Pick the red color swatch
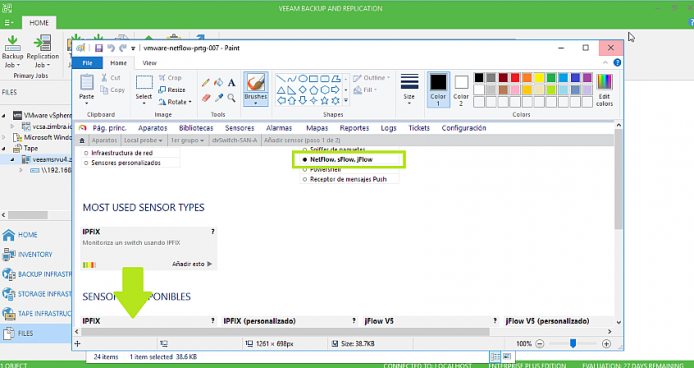694x368 pixels. pyautogui.click(x=515, y=78)
